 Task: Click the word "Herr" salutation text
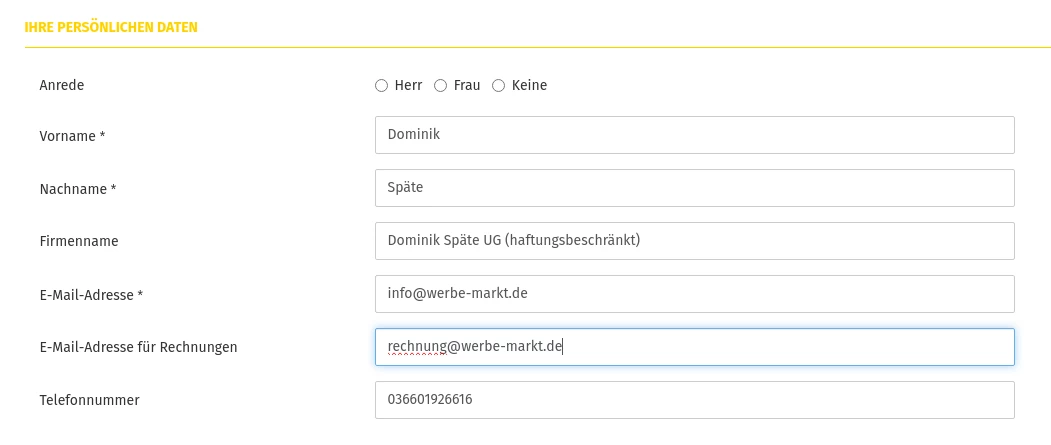click(408, 86)
